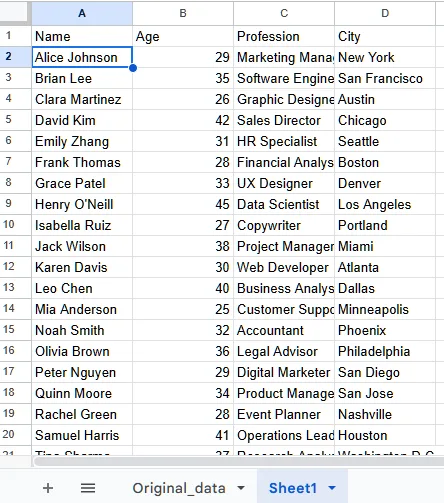Screen dimensions: 444x503
Task: Select the Los Angeles cell
Action: 385,204
